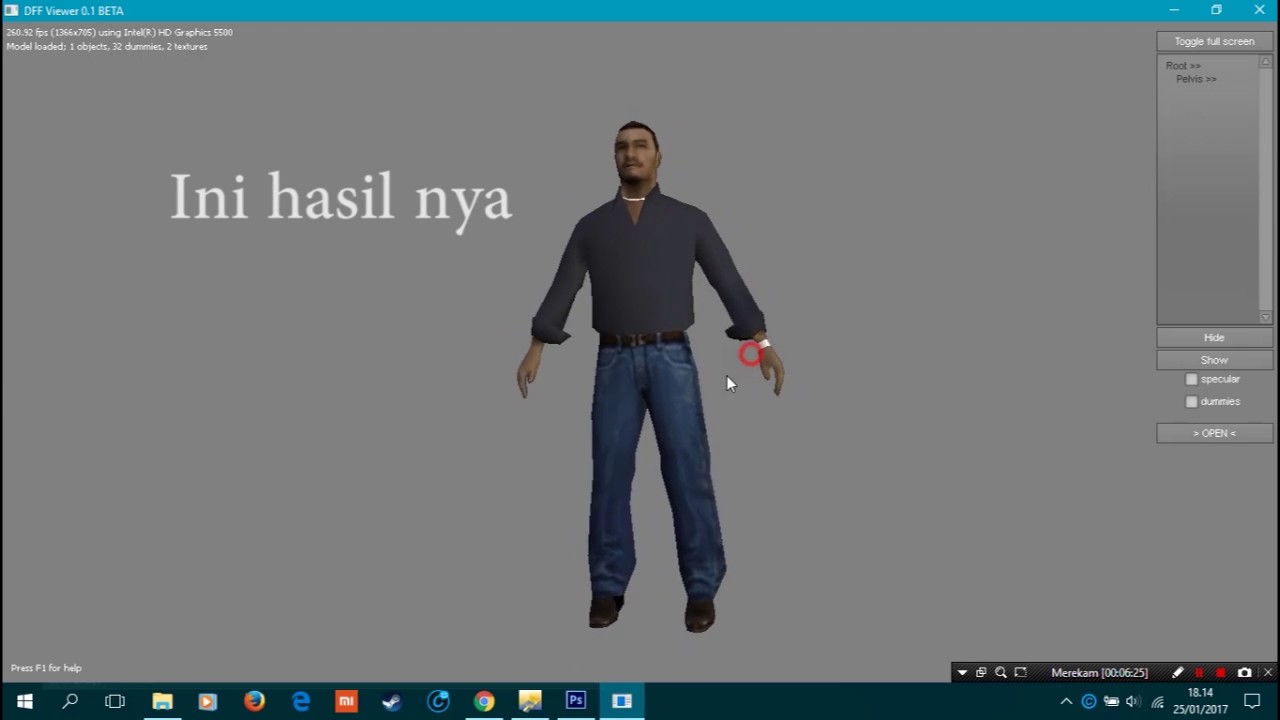Screen dimensions: 1280x720
Task: Click the DFF Viewer taskbar icon
Action: tap(622, 701)
